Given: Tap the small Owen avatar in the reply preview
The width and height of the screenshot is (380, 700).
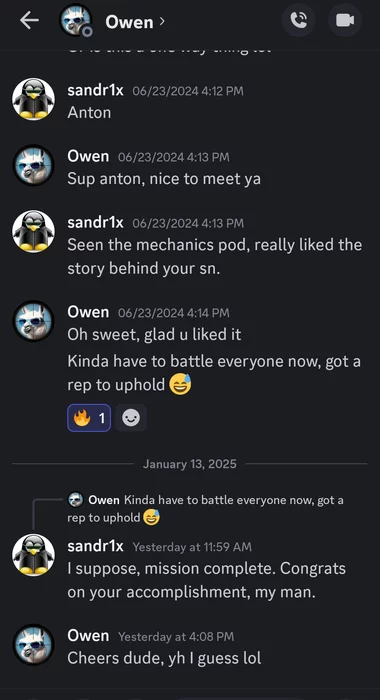Looking at the screenshot, I should [x=75, y=500].
